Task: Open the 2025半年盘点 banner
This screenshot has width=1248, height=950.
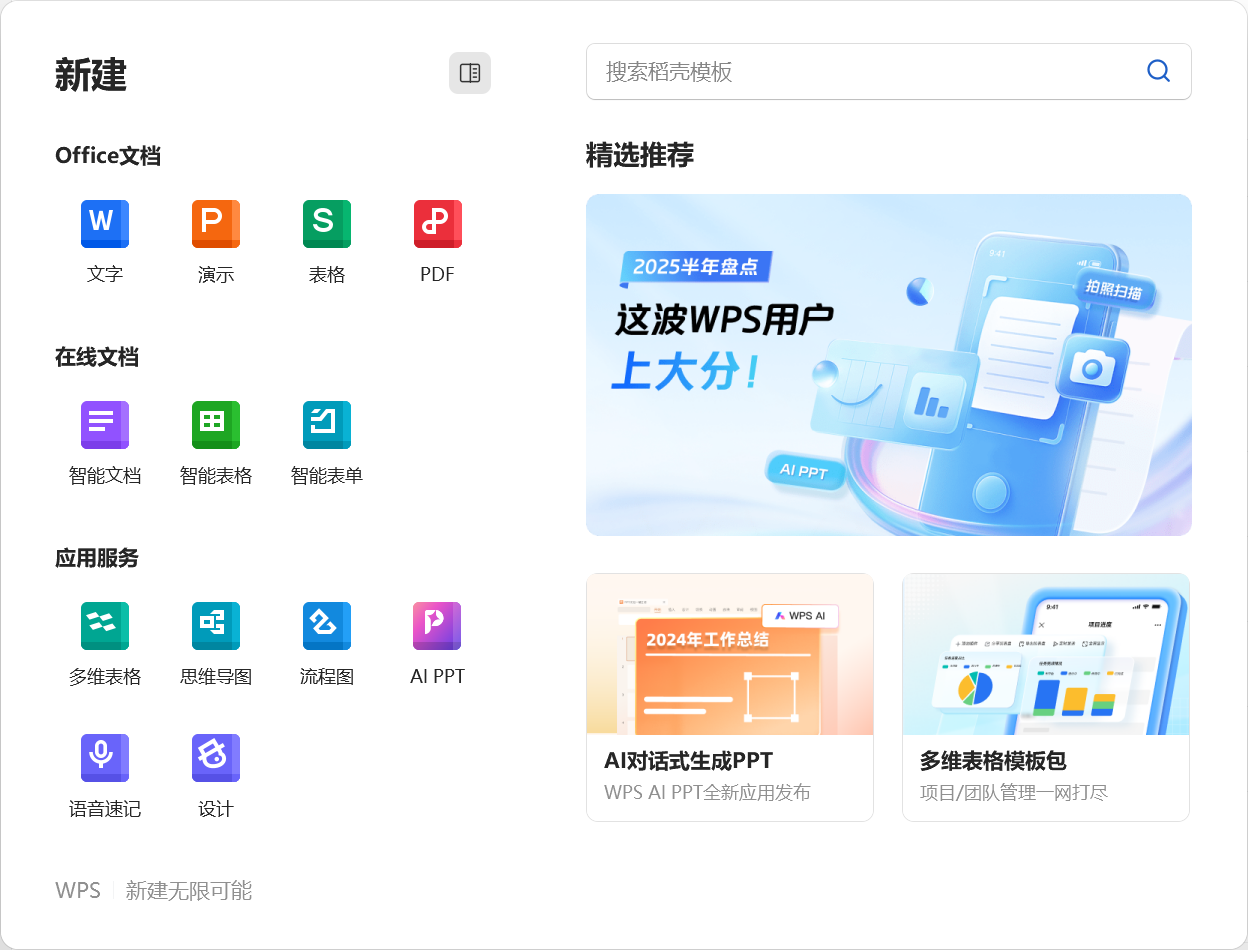Action: pyautogui.click(x=889, y=365)
